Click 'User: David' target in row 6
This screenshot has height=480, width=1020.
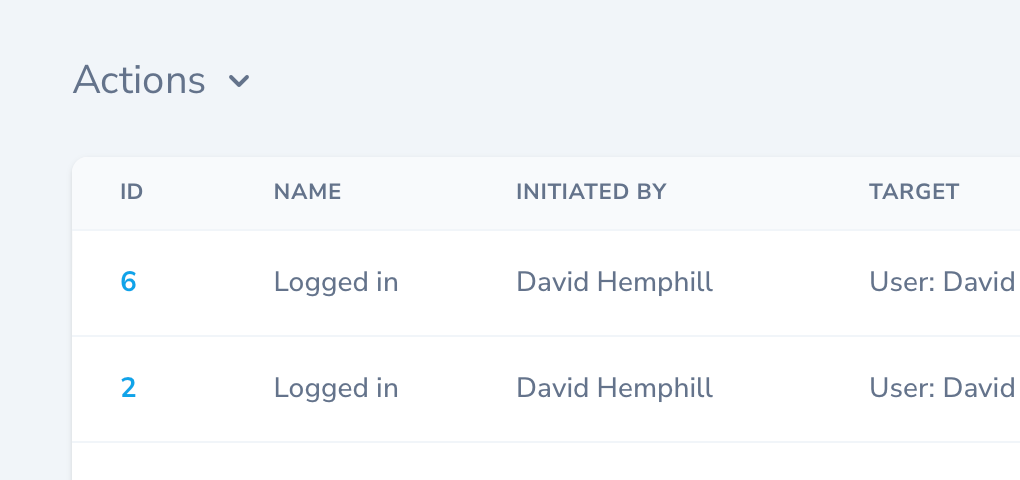(942, 283)
